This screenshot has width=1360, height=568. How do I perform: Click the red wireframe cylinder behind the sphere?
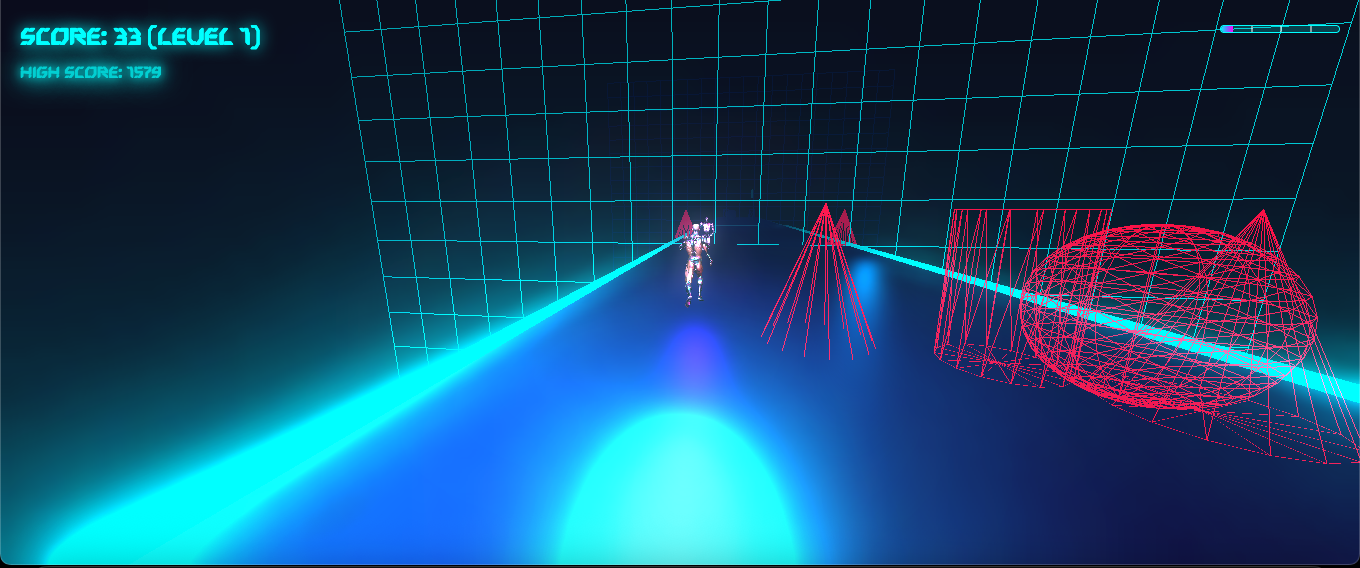click(975, 290)
